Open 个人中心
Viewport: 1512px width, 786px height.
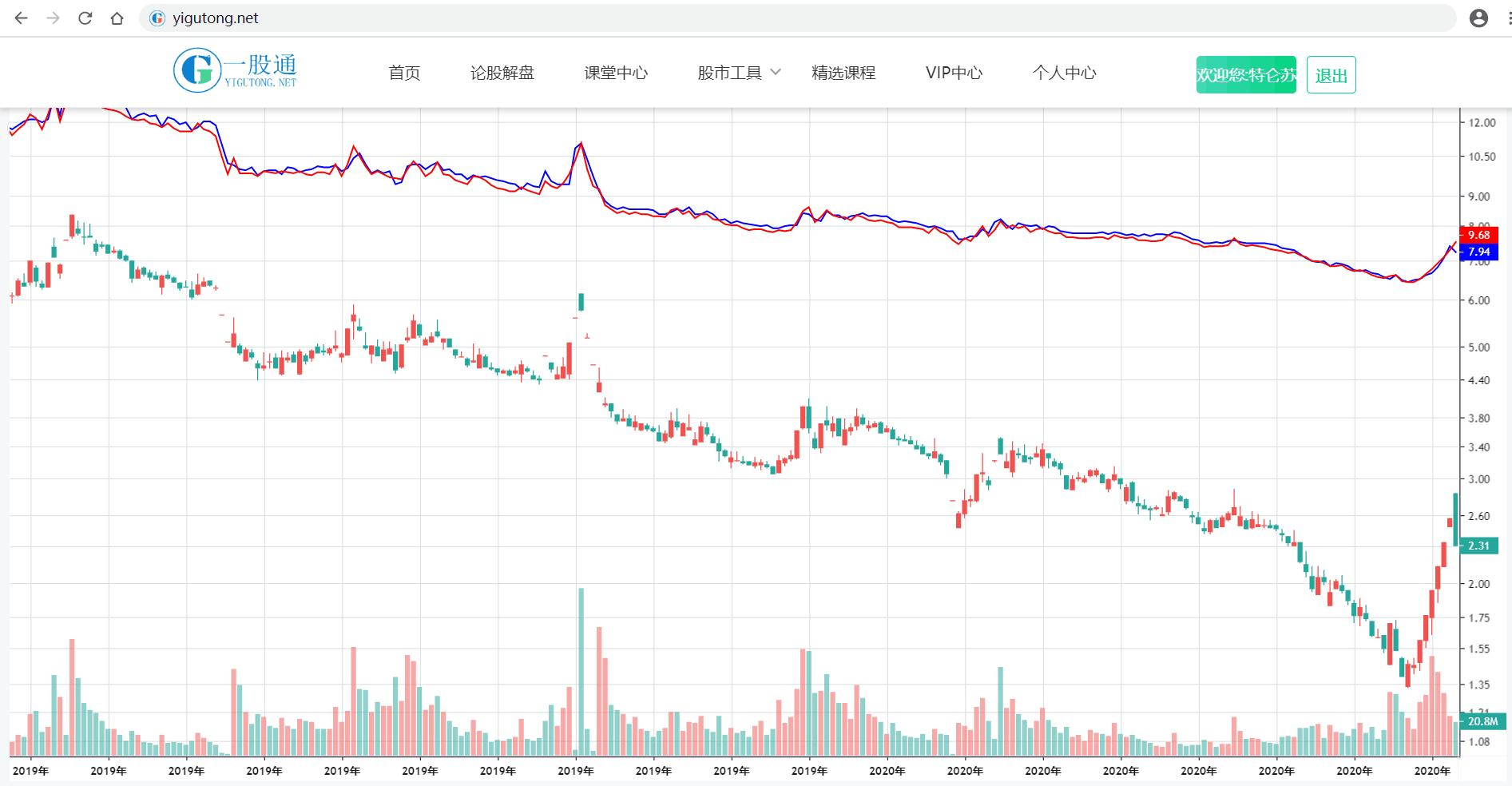1063,73
